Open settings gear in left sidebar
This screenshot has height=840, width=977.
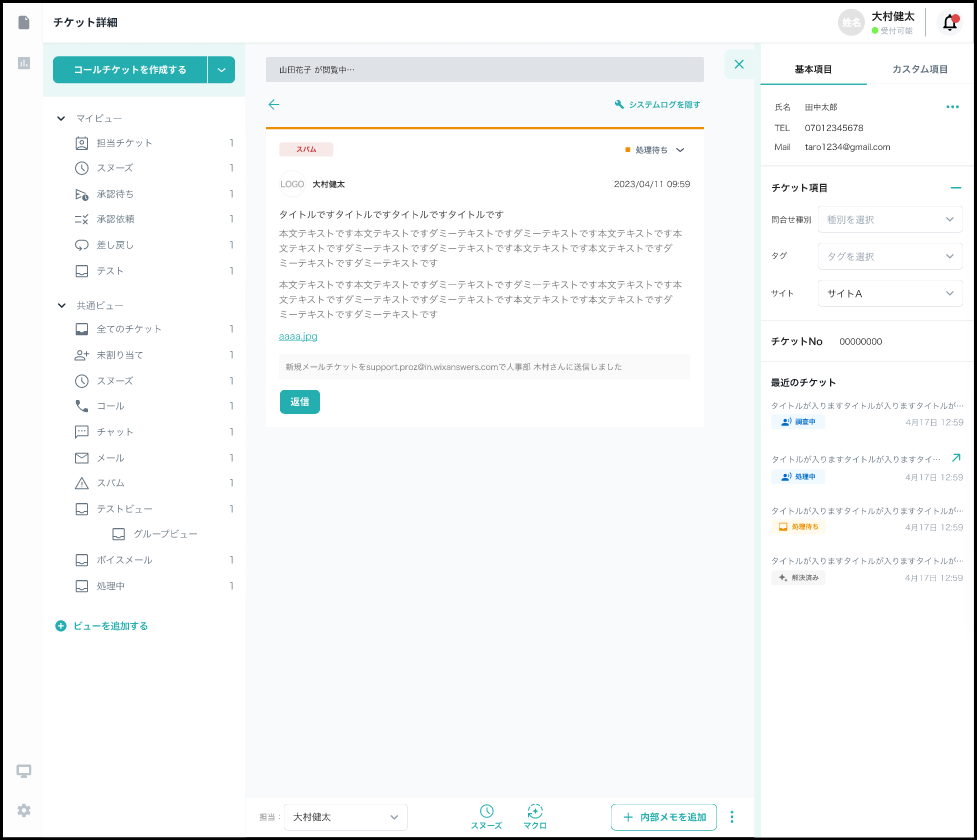(24, 810)
